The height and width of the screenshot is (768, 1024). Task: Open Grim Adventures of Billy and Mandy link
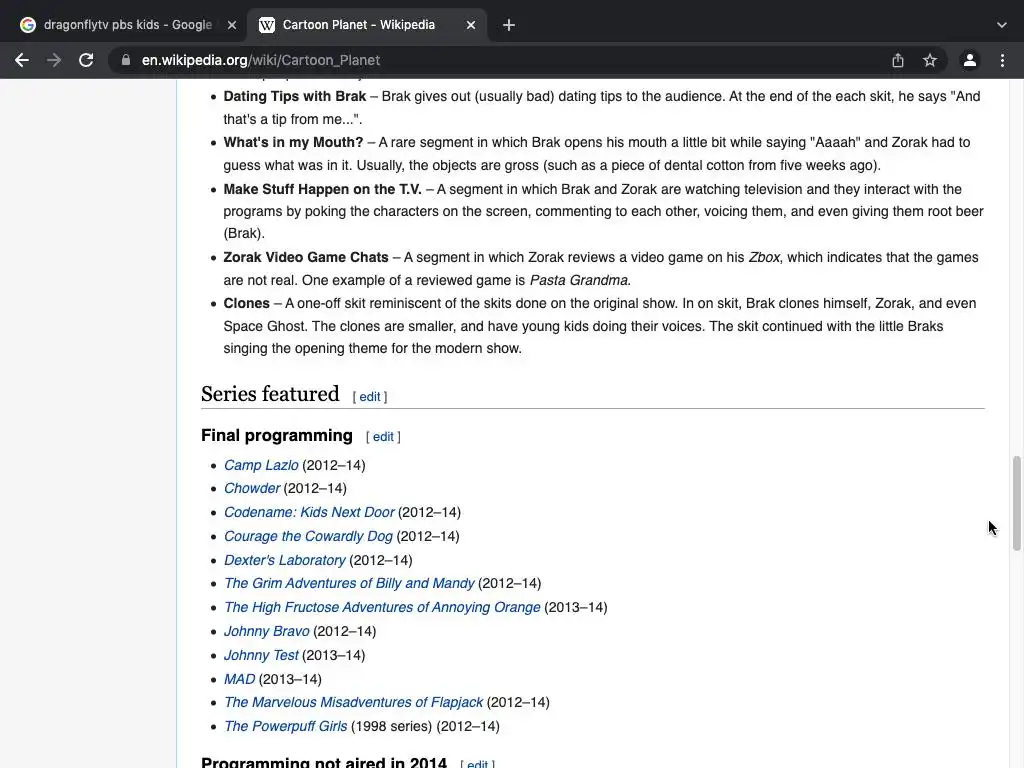(x=349, y=583)
